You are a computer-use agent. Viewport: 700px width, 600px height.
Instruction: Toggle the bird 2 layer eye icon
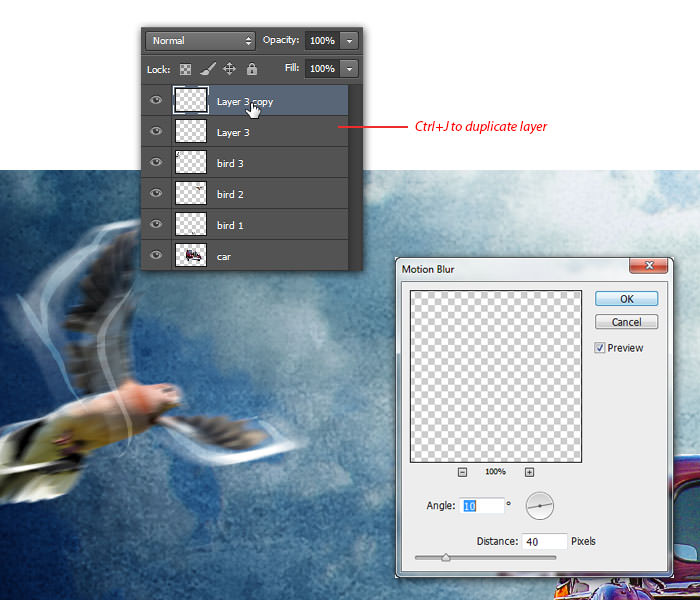(156, 193)
